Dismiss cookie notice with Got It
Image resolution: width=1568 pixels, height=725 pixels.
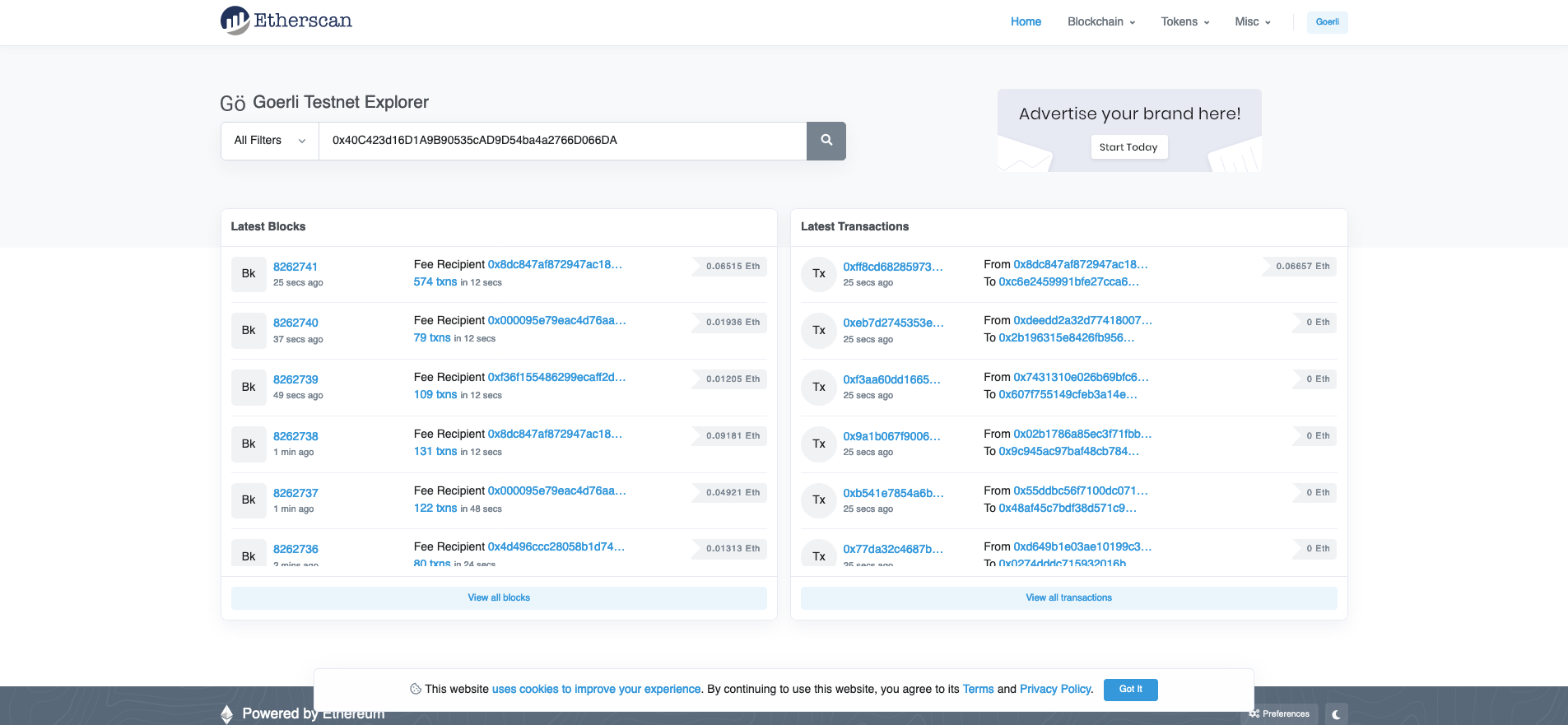[x=1130, y=690]
